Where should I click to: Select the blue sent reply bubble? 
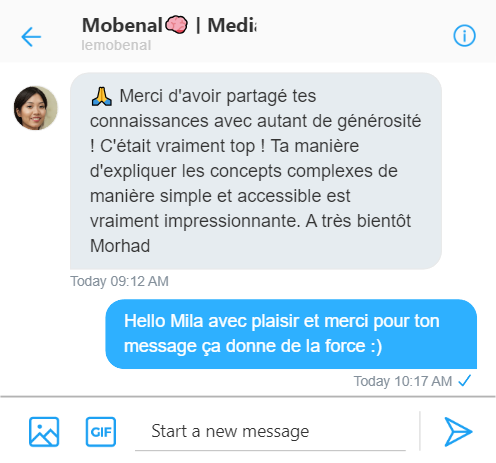click(x=291, y=334)
